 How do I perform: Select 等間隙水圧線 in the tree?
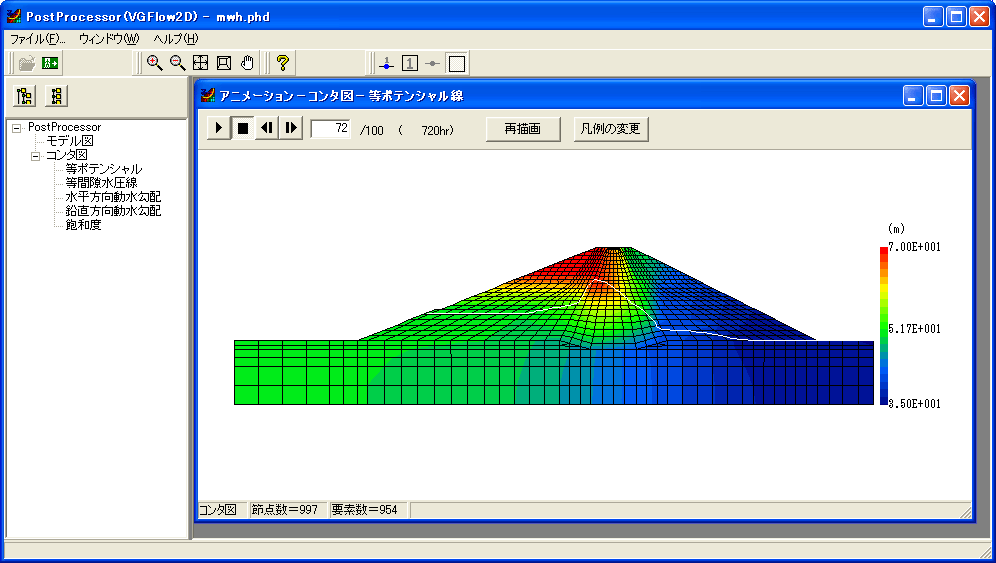[x=101, y=183]
